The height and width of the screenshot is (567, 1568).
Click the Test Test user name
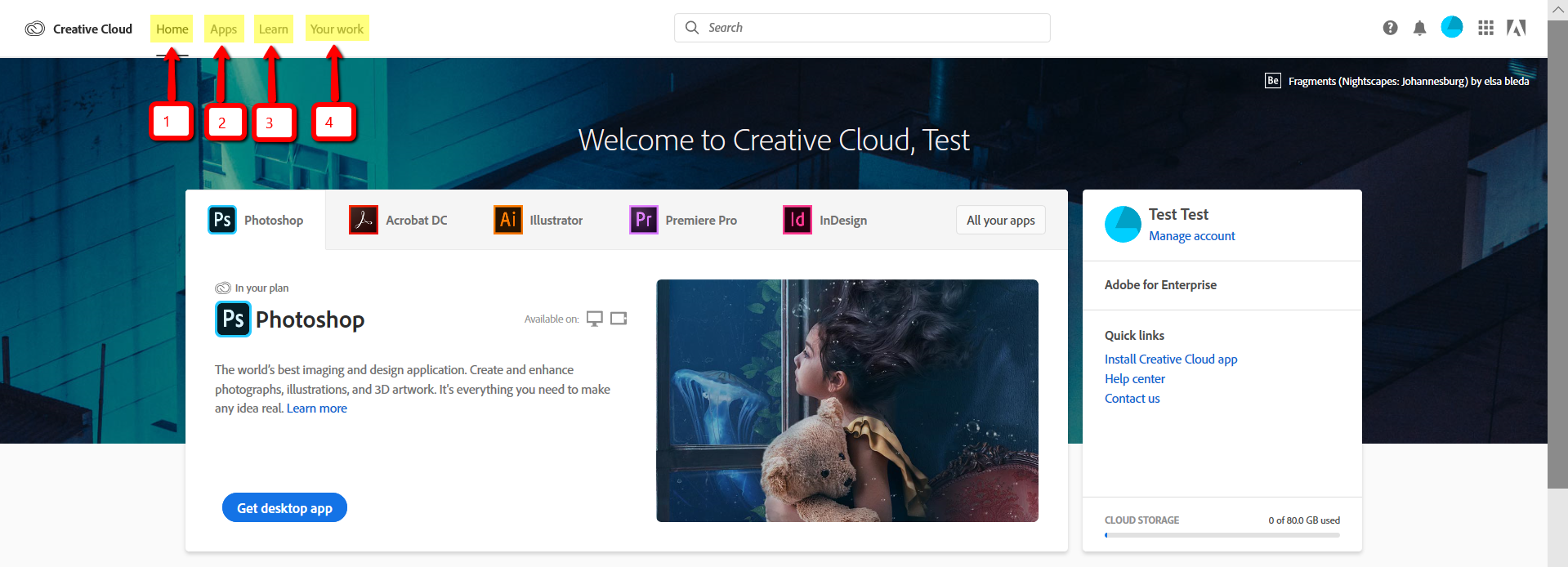(1178, 214)
